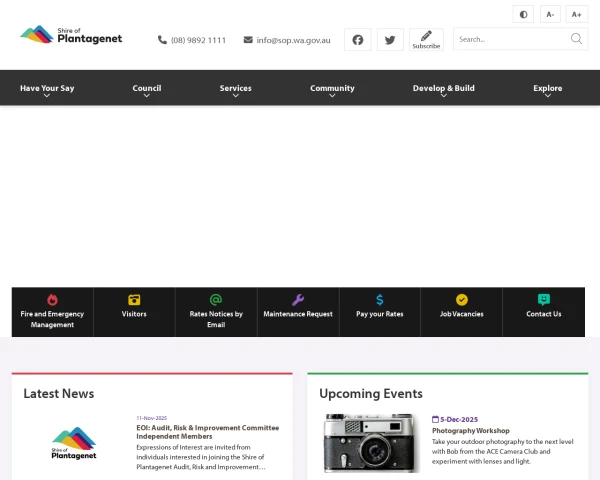The width and height of the screenshot is (600, 480).
Task: Expand the Have Your Say menu
Action: 47,89
